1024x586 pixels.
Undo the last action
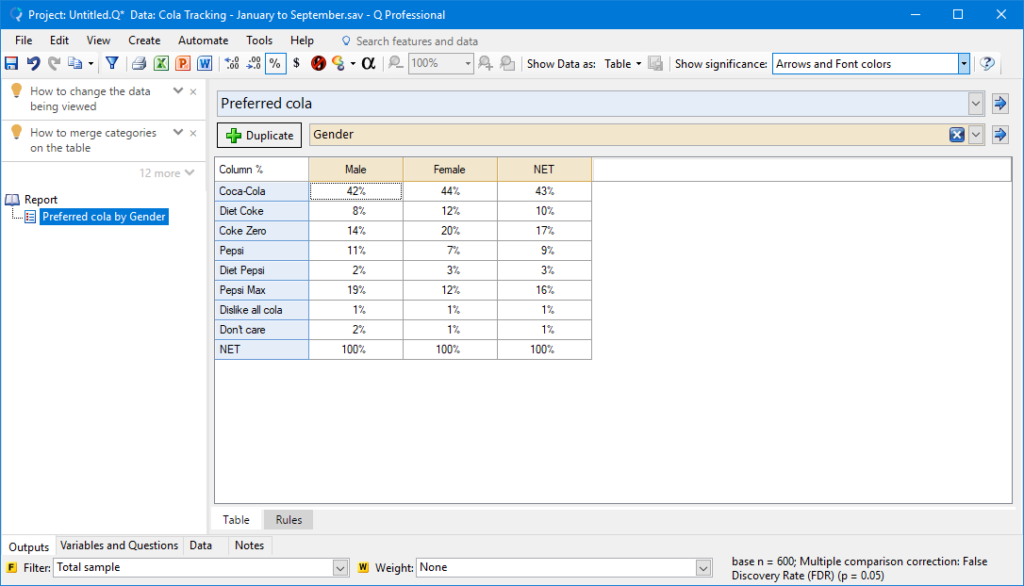[33, 63]
